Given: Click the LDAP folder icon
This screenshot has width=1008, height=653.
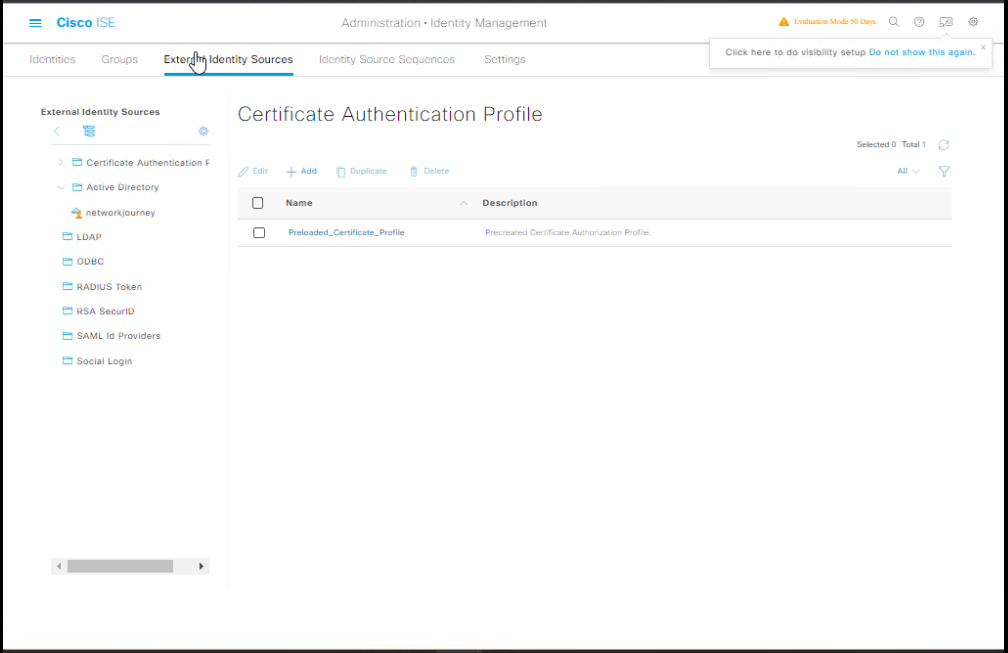Looking at the screenshot, I should [67, 237].
